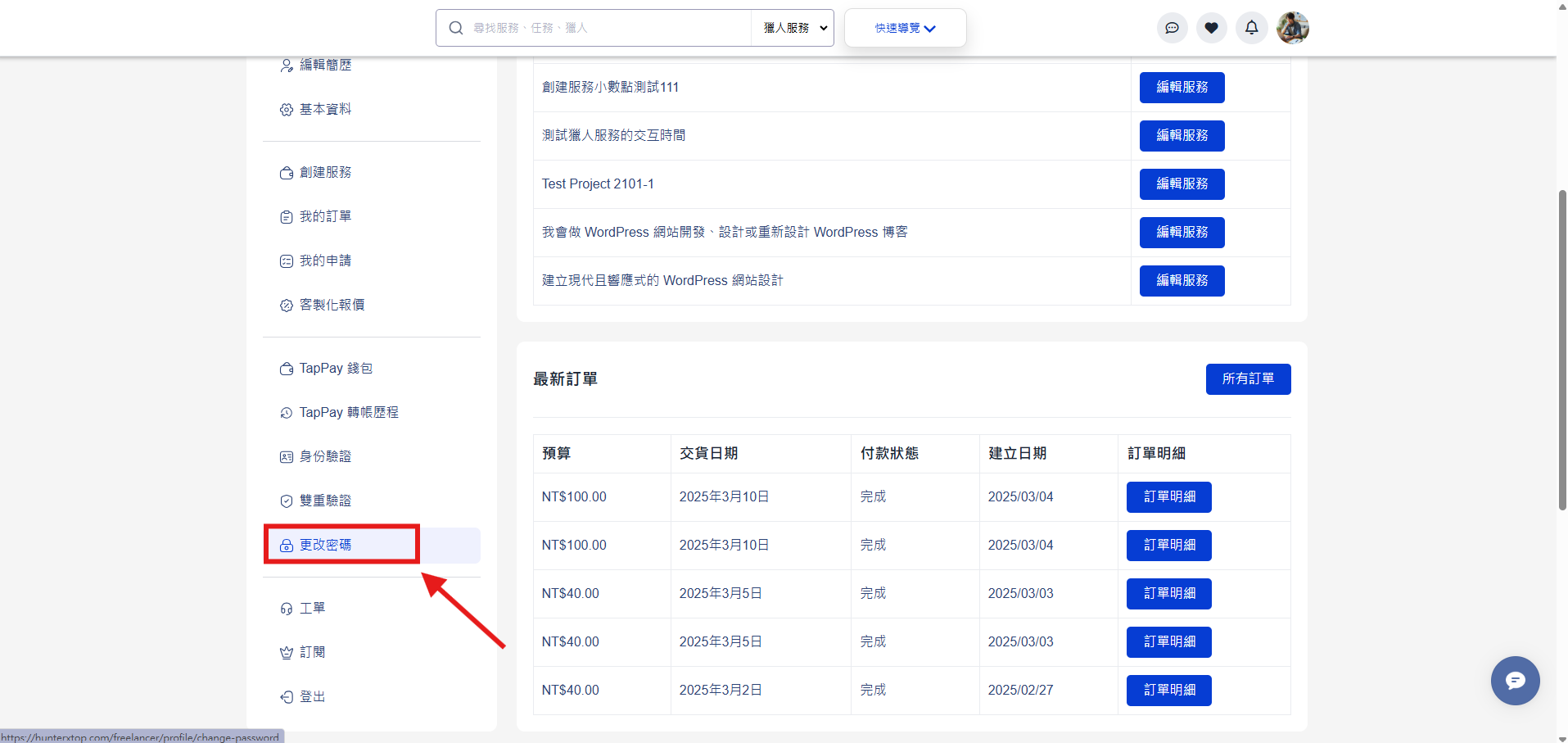Click the page vertical scrollbar
This screenshot has width=1568, height=743.
pyautogui.click(x=1561, y=352)
